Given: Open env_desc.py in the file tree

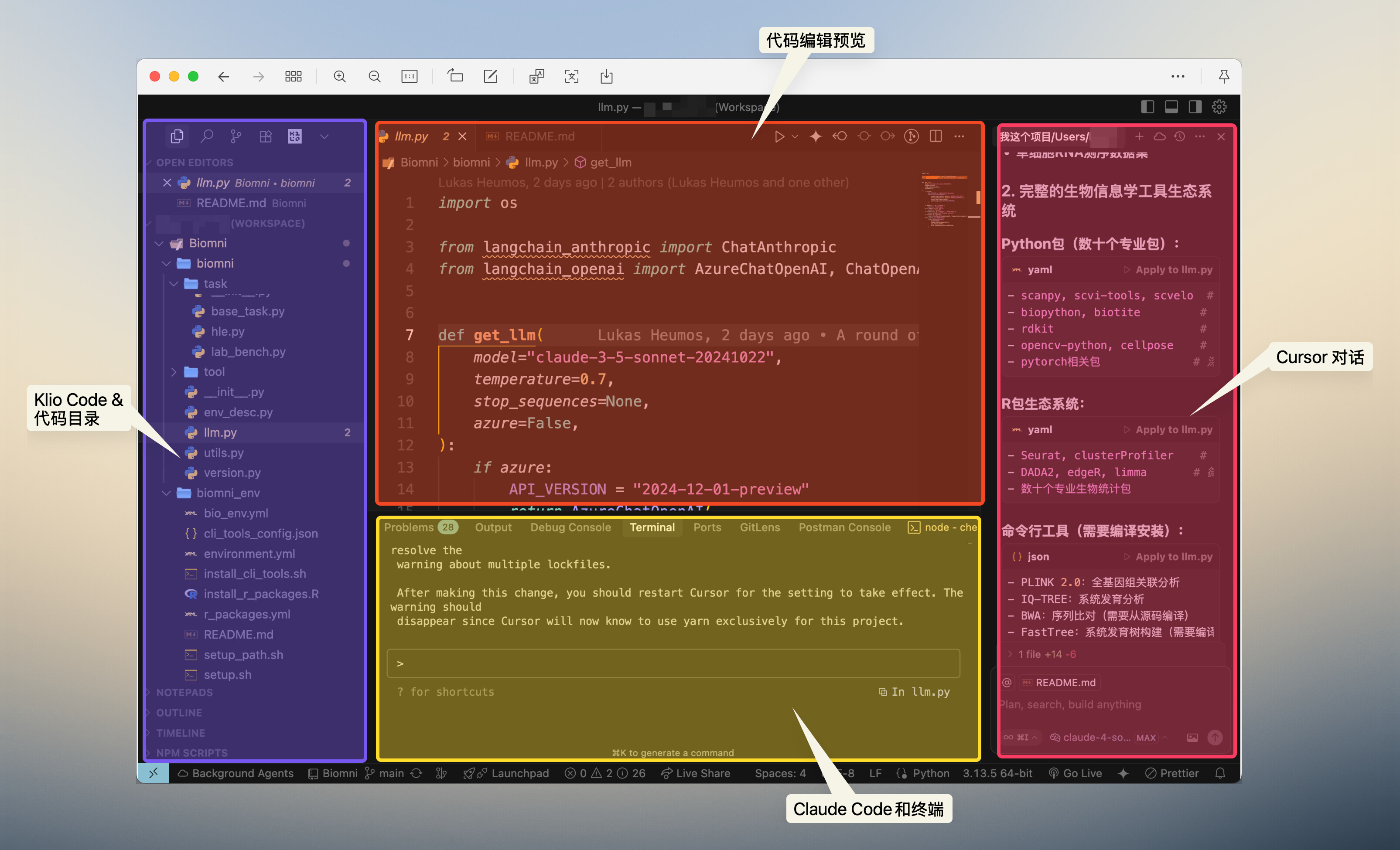Looking at the screenshot, I should coord(238,412).
